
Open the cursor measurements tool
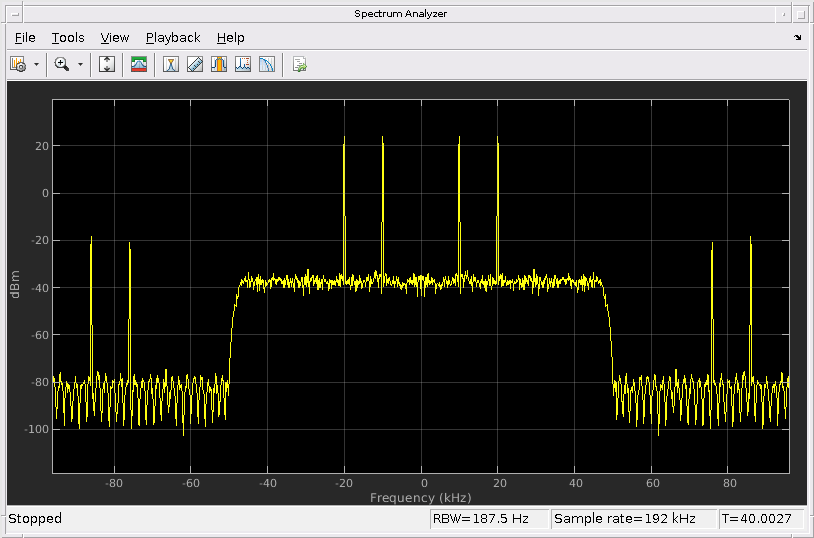coord(171,64)
